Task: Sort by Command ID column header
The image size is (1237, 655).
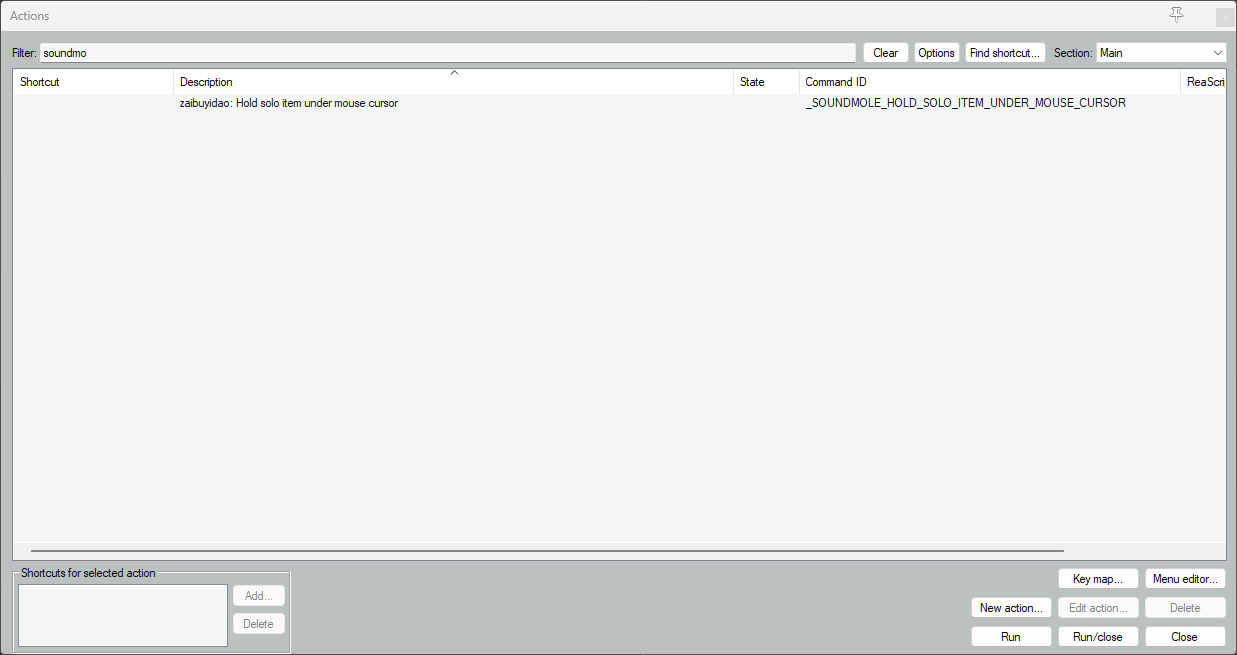Action: 990,82
